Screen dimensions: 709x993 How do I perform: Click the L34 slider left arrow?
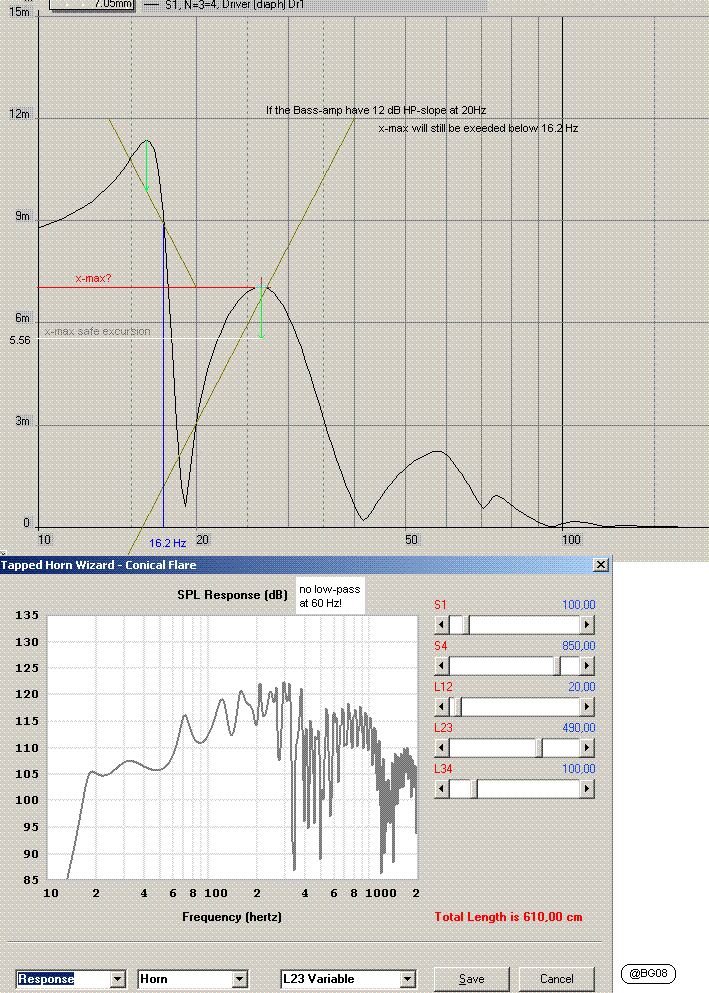pyautogui.click(x=442, y=789)
